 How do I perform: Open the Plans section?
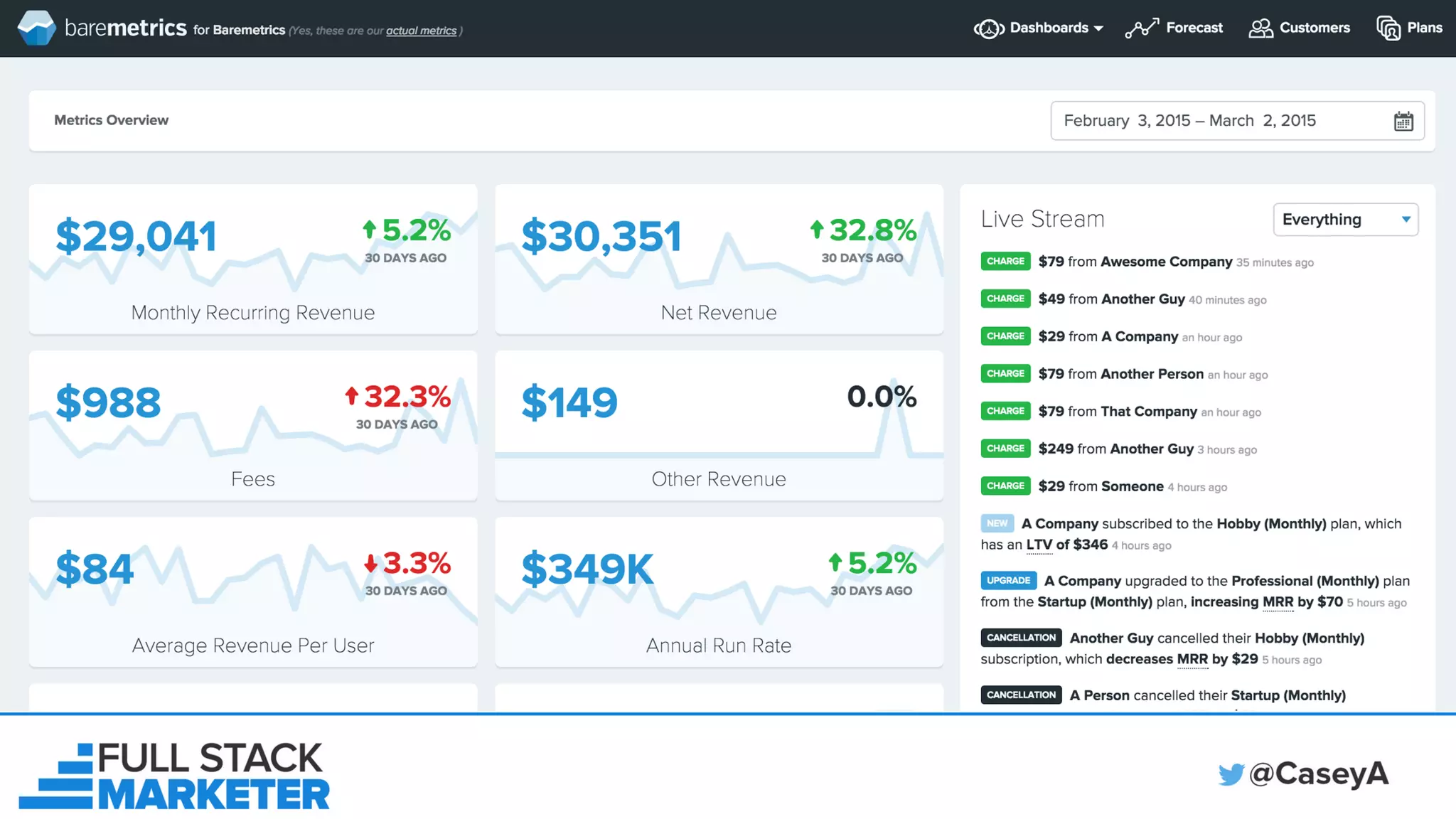click(x=1425, y=28)
